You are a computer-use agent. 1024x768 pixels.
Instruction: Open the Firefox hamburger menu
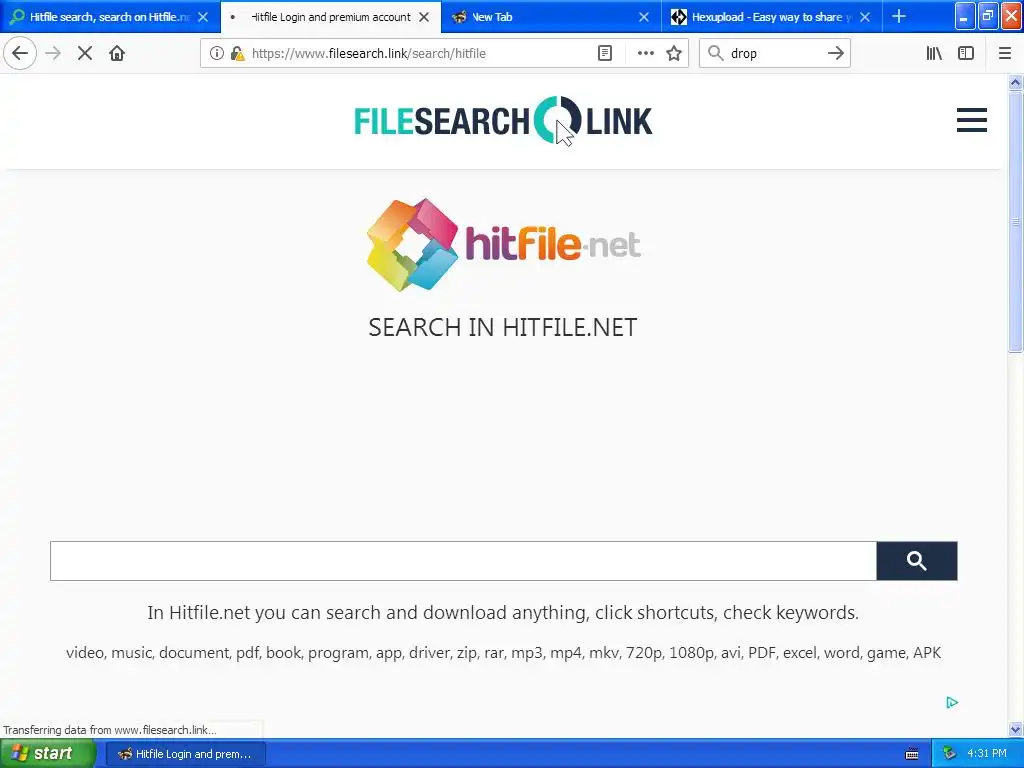pyautogui.click(x=1005, y=54)
